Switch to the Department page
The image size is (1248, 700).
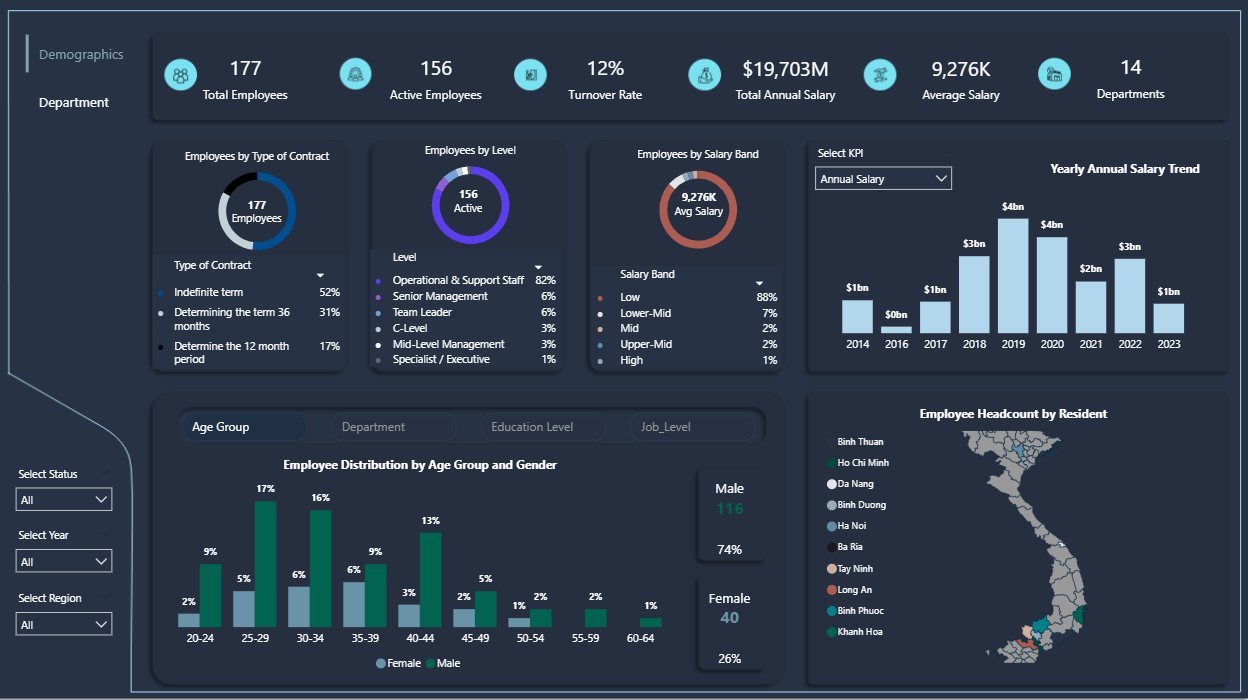click(x=76, y=102)
